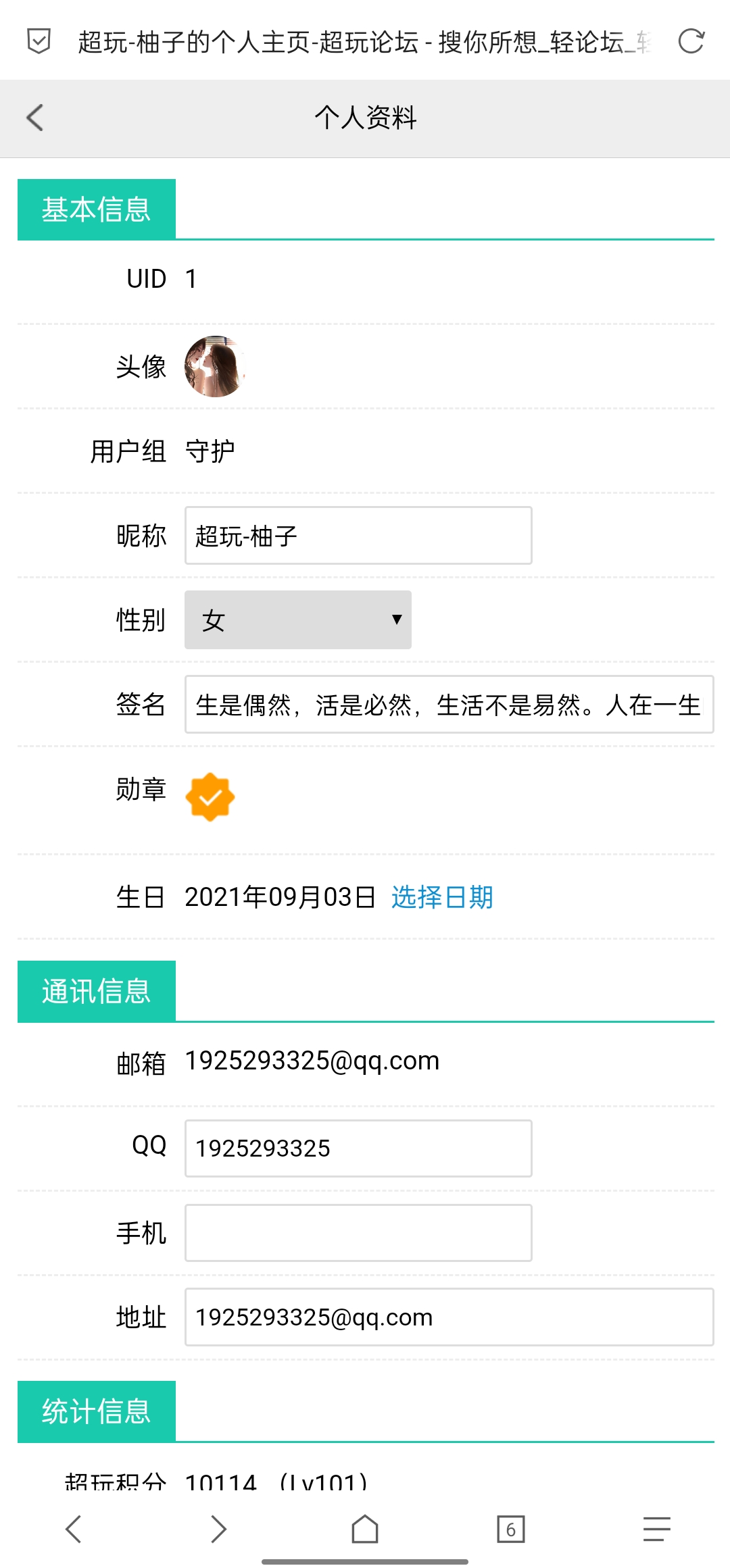This screenshot has width=730, height=1568.
Task: Focus the 昵称 nickname input field
Action: click(x=358, y=536)
